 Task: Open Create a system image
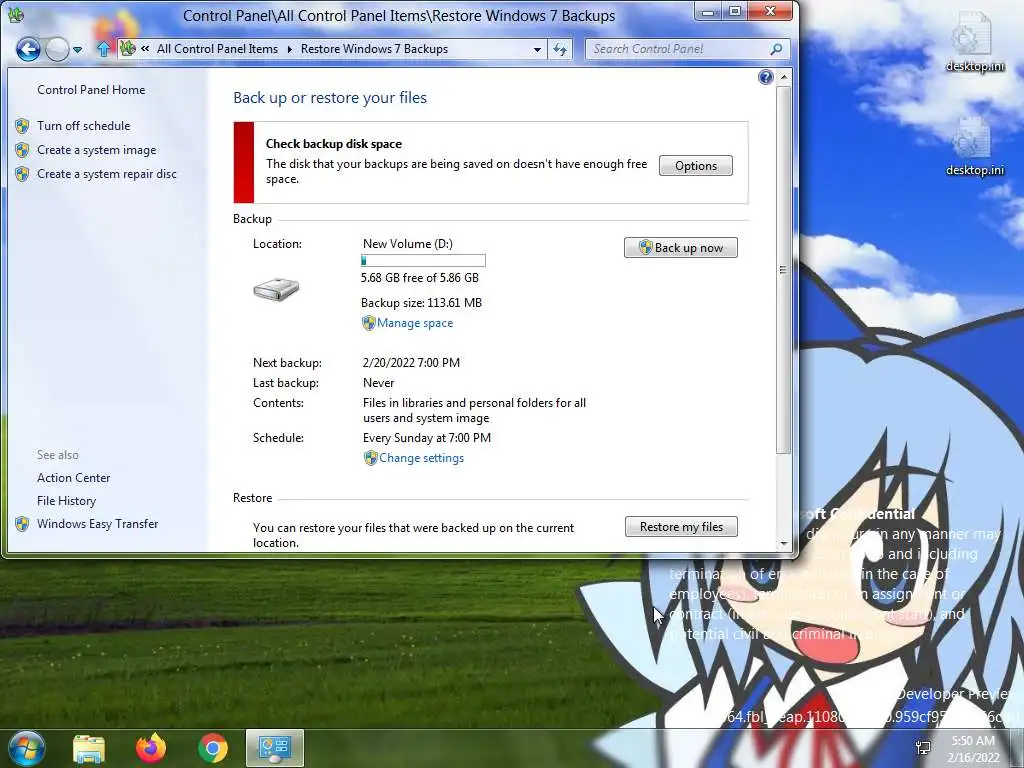(x=97, y=150)
